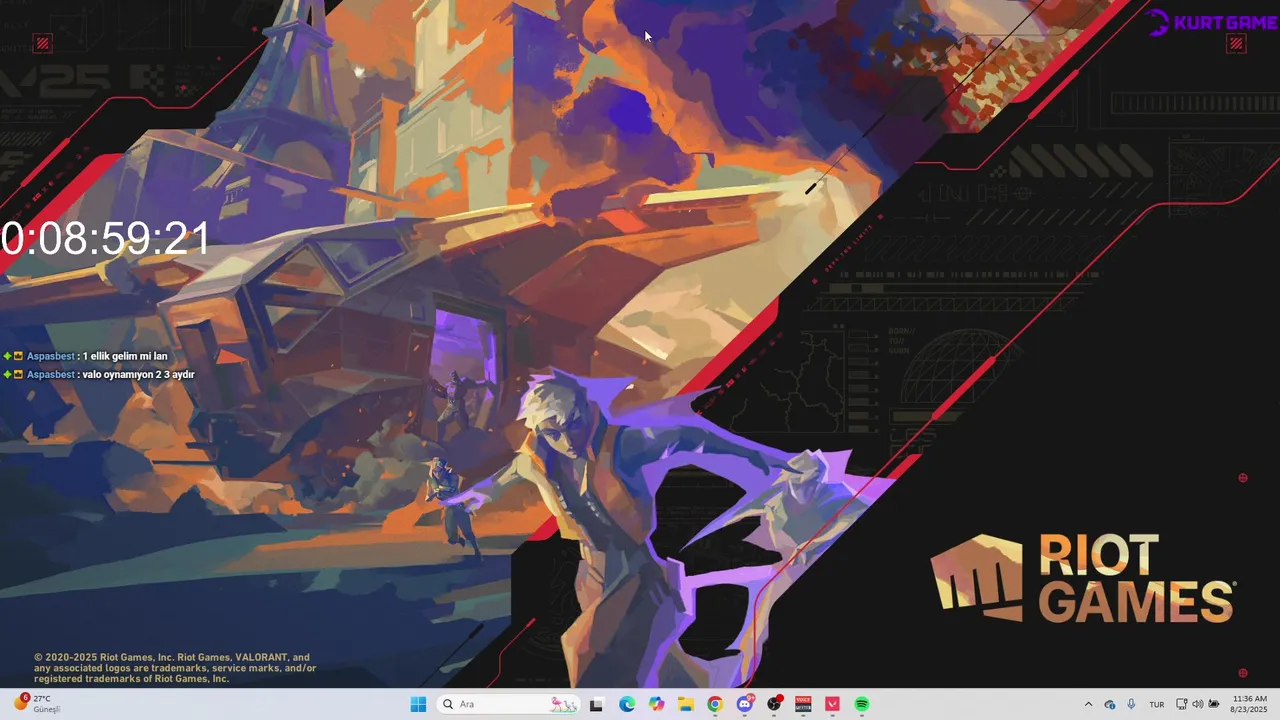
Task: Open Discord with unread badge
Action: (x=745, y=704)
